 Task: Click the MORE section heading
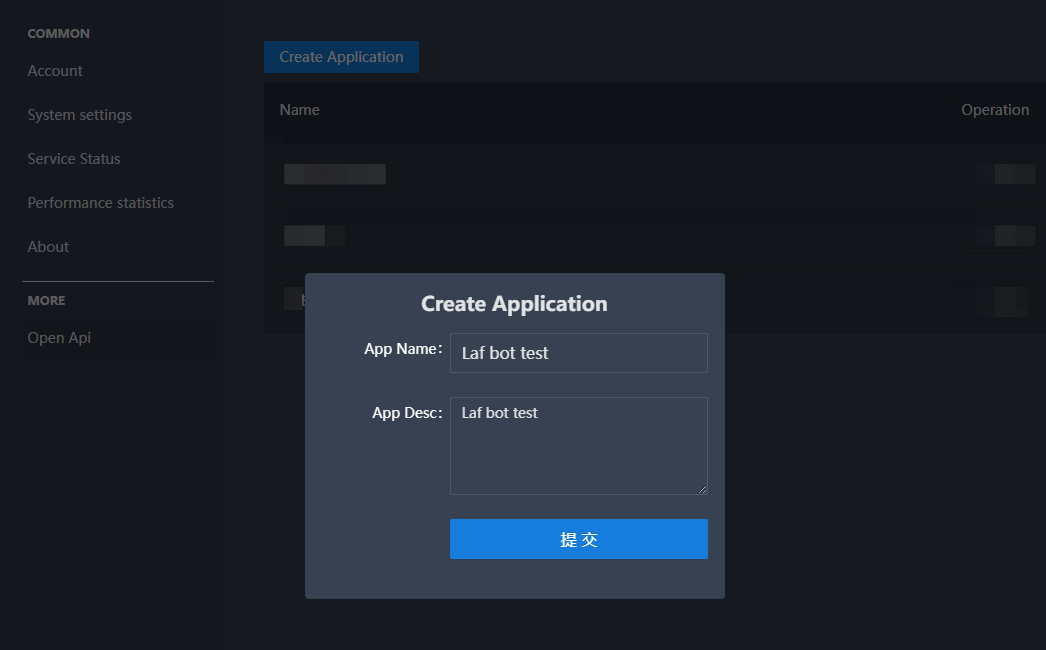pyautogui.click(x=47, y=300)
